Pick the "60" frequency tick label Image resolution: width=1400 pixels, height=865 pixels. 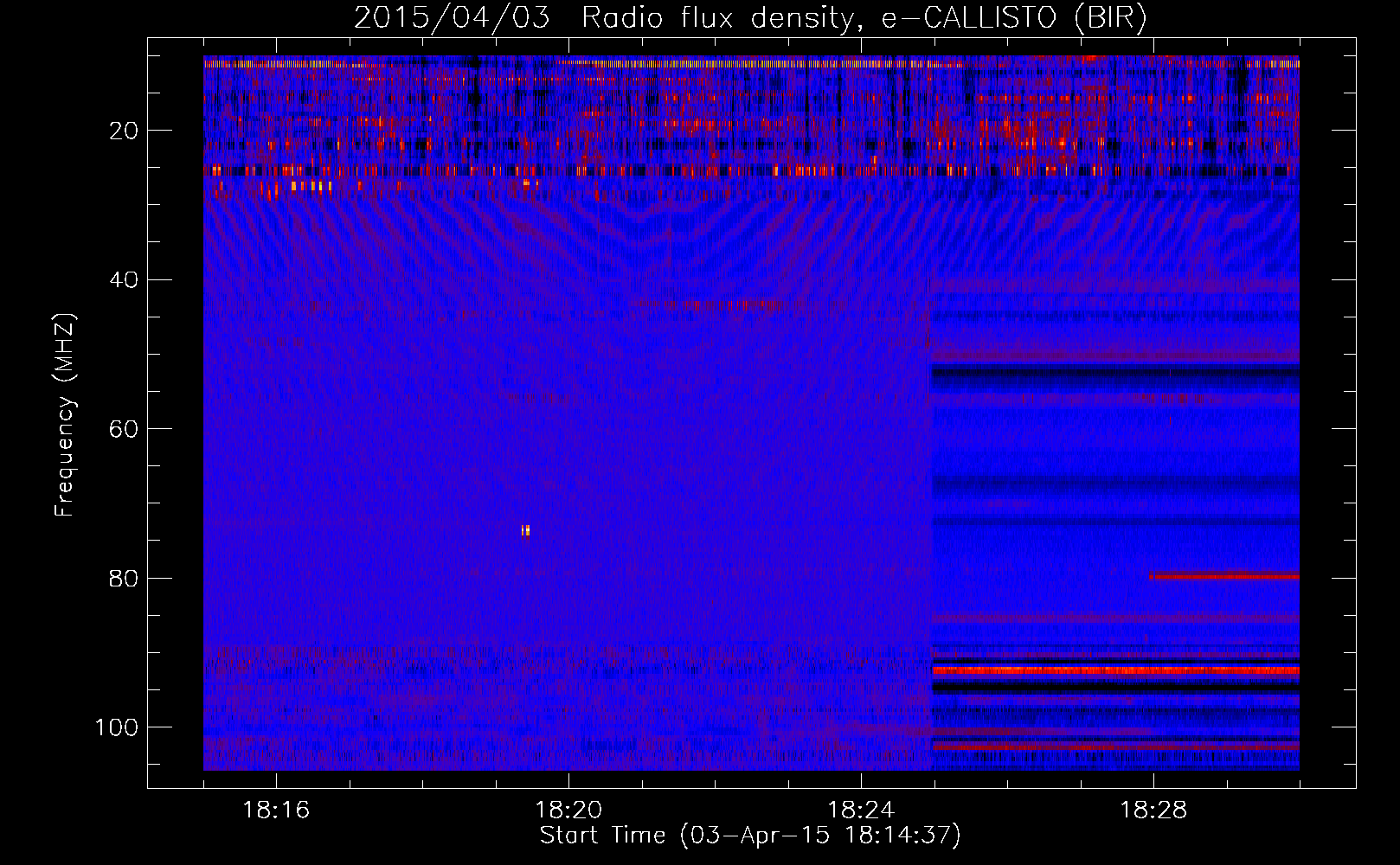[x=124, y=429]
